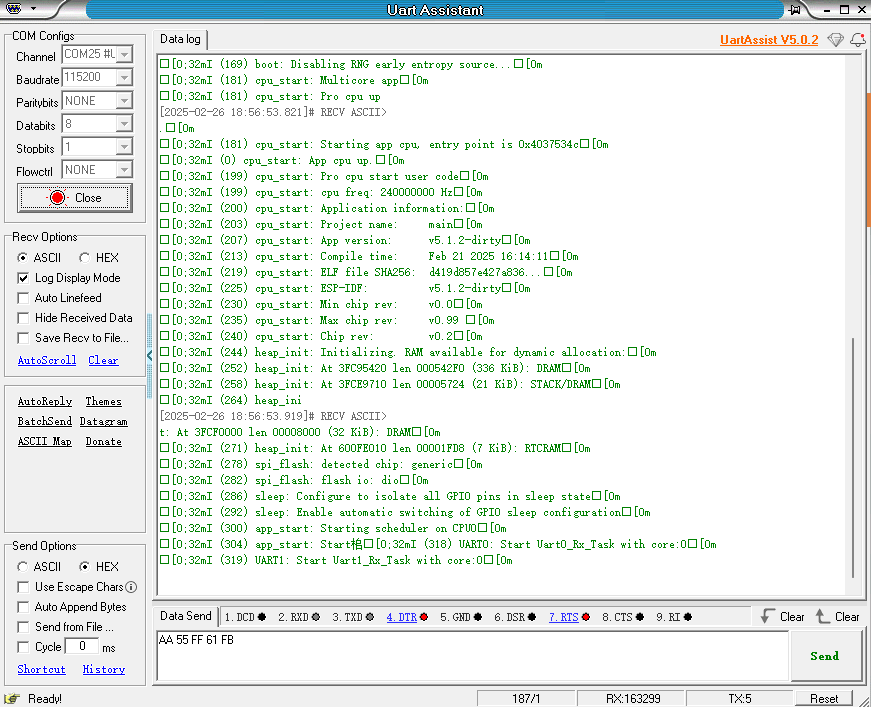Click the Cycle ms interval field

tap(82, 646)
